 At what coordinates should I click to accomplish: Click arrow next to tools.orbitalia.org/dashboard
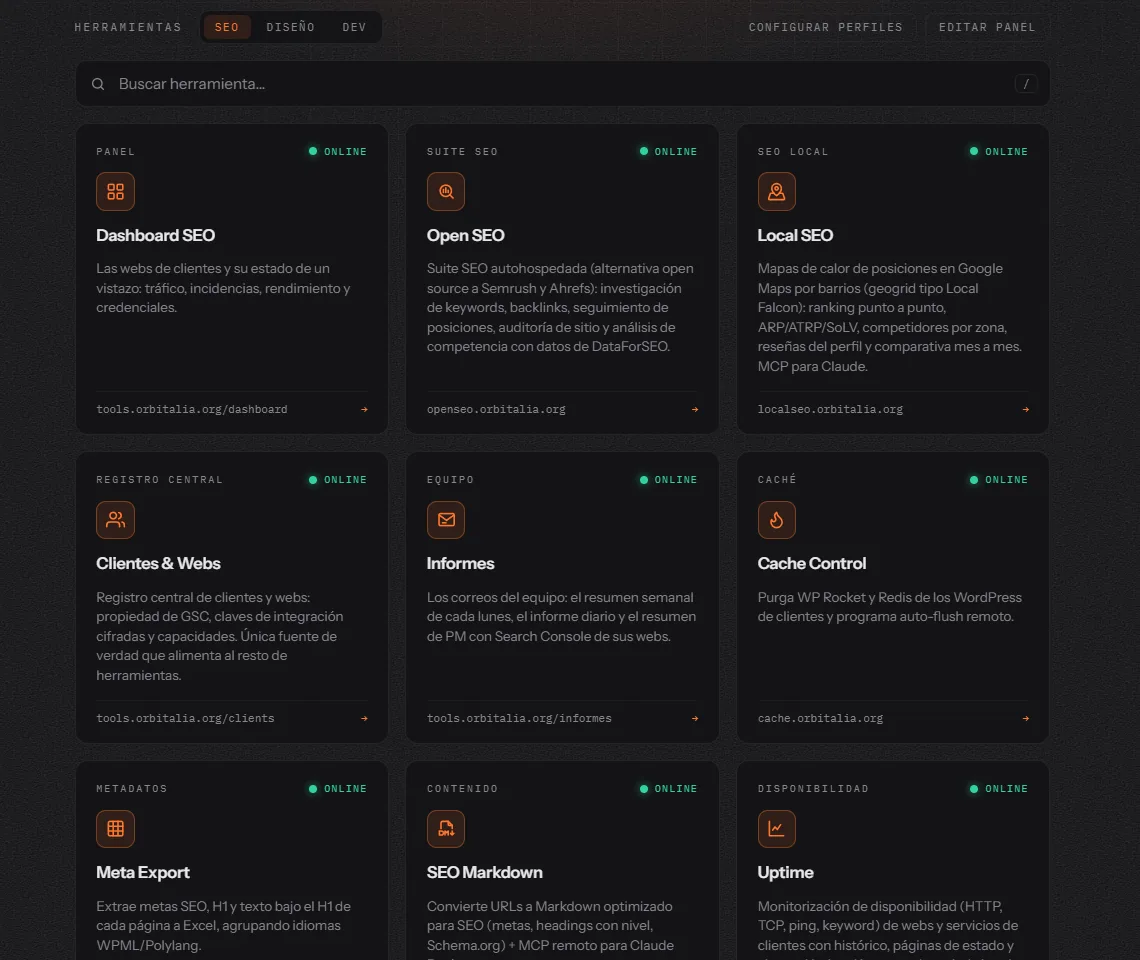(364, 409)
